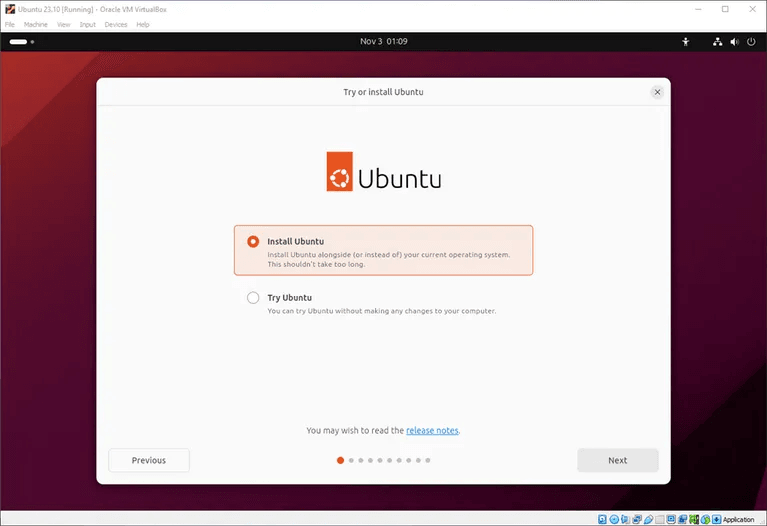Click the green processor chip status icon
Viewport: 767px width, 526px height.
point(694,519)
